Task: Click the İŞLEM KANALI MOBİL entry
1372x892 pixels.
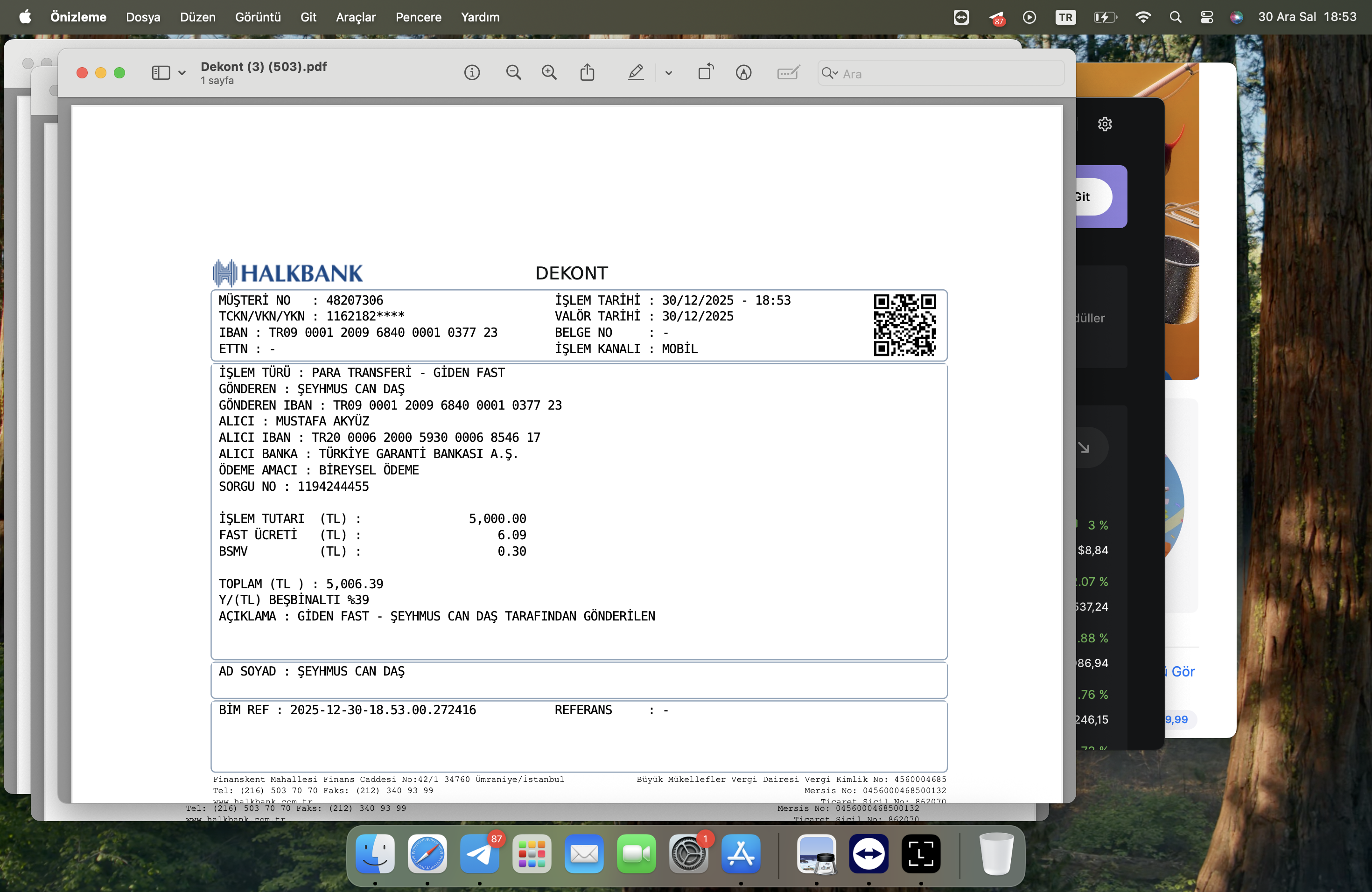Action: point(626,348)
